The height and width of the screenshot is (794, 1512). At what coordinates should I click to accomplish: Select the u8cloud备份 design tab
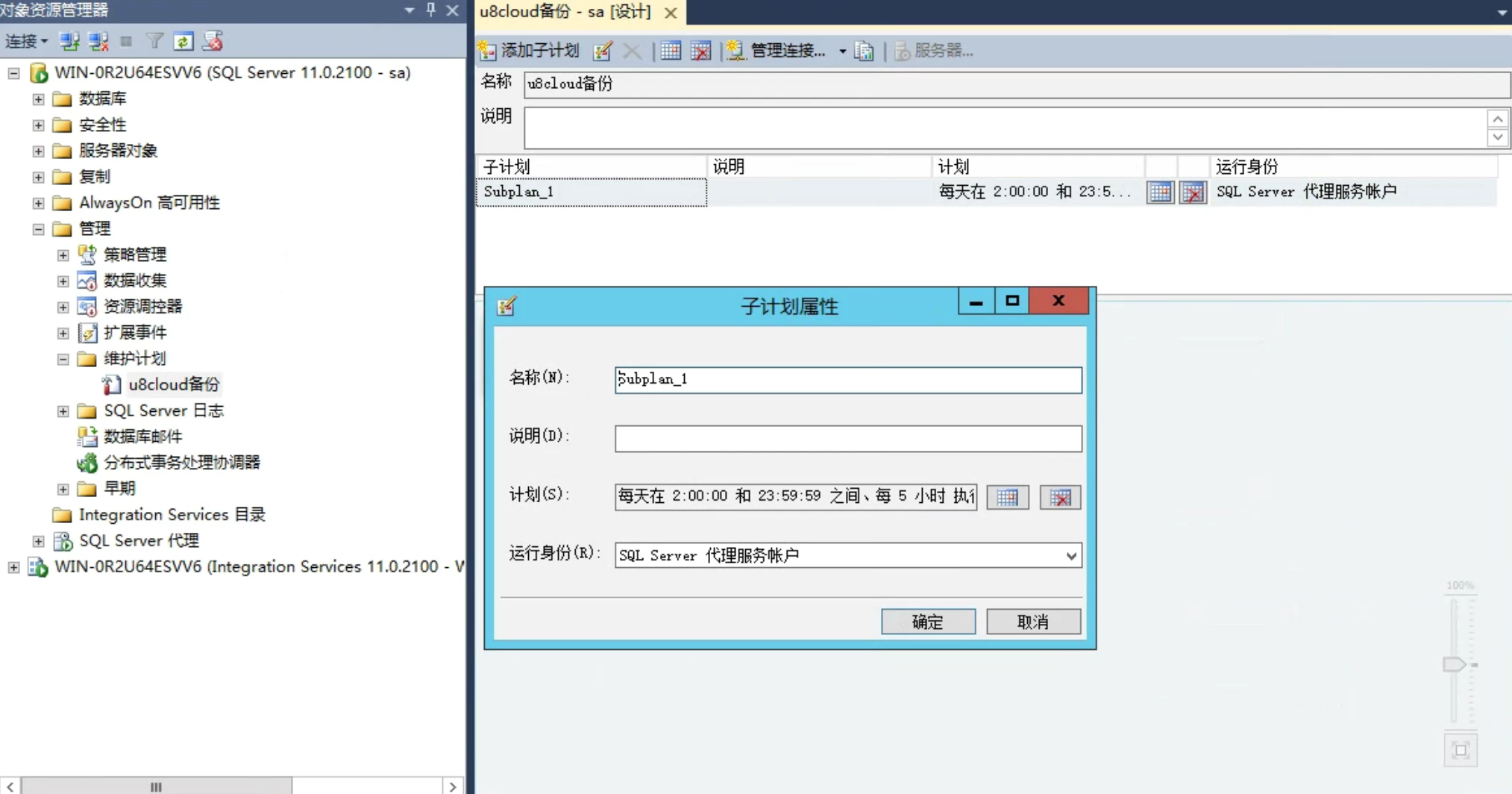tap(565, 12)
